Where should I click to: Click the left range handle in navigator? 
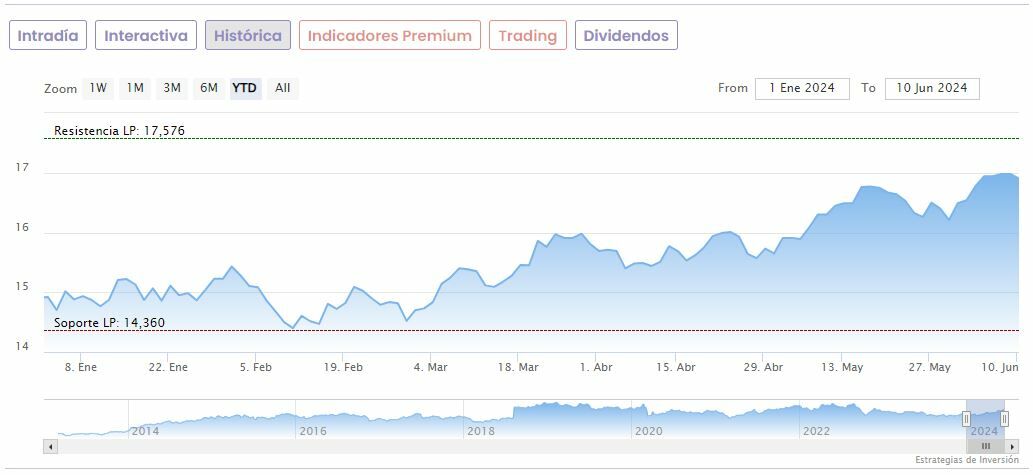pos(966,419)
